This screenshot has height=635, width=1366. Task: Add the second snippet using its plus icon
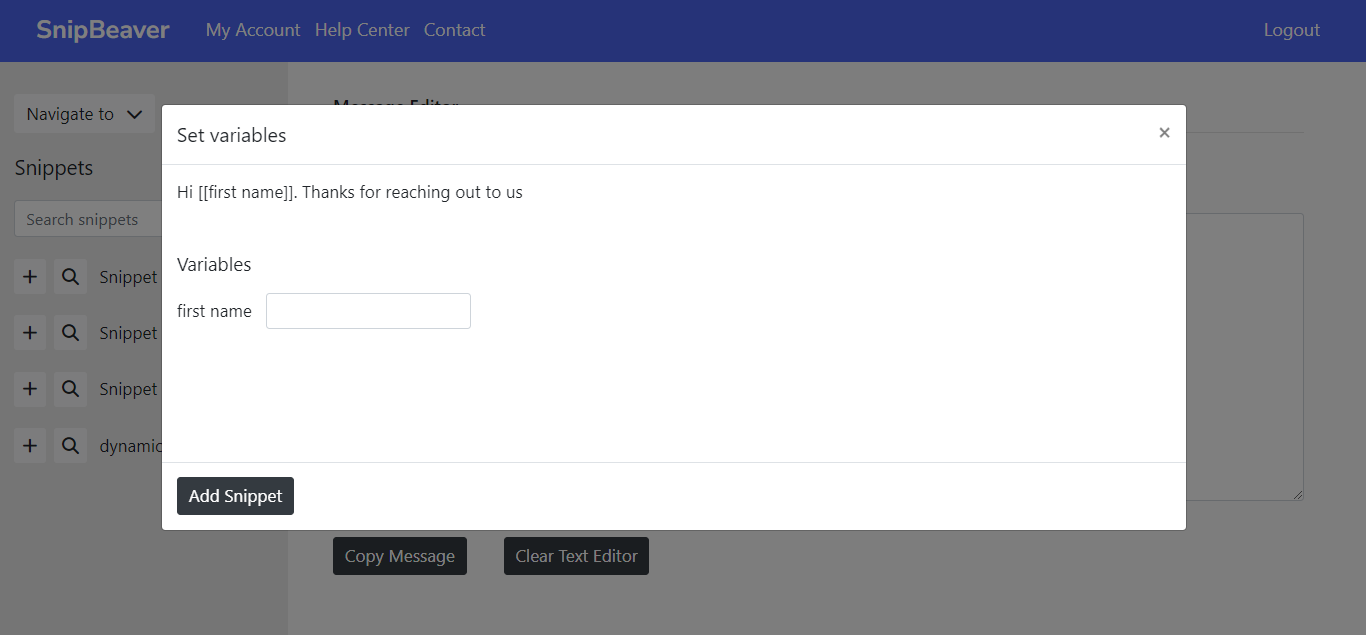coord(30,333)
